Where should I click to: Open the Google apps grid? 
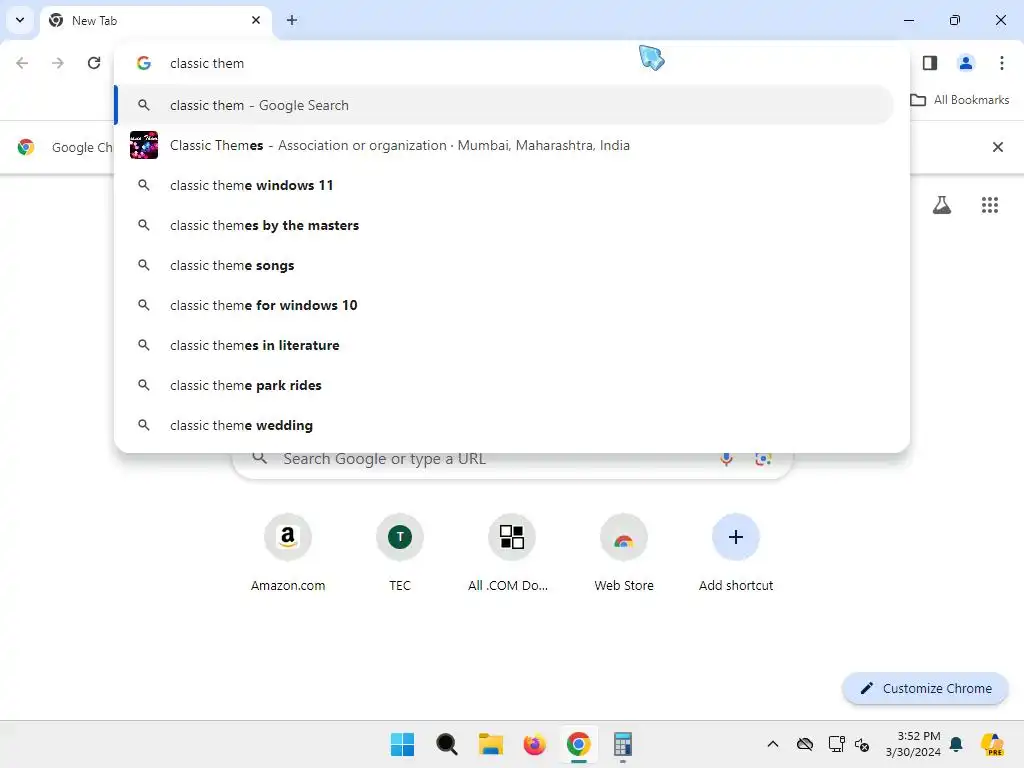tap(990, 205)
